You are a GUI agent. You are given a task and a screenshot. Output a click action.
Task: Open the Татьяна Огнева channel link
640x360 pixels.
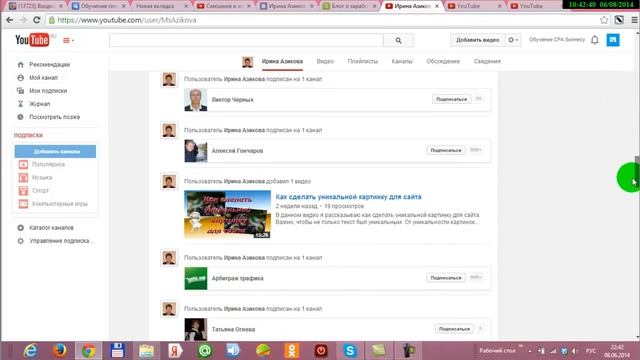[x=233, y=329]
